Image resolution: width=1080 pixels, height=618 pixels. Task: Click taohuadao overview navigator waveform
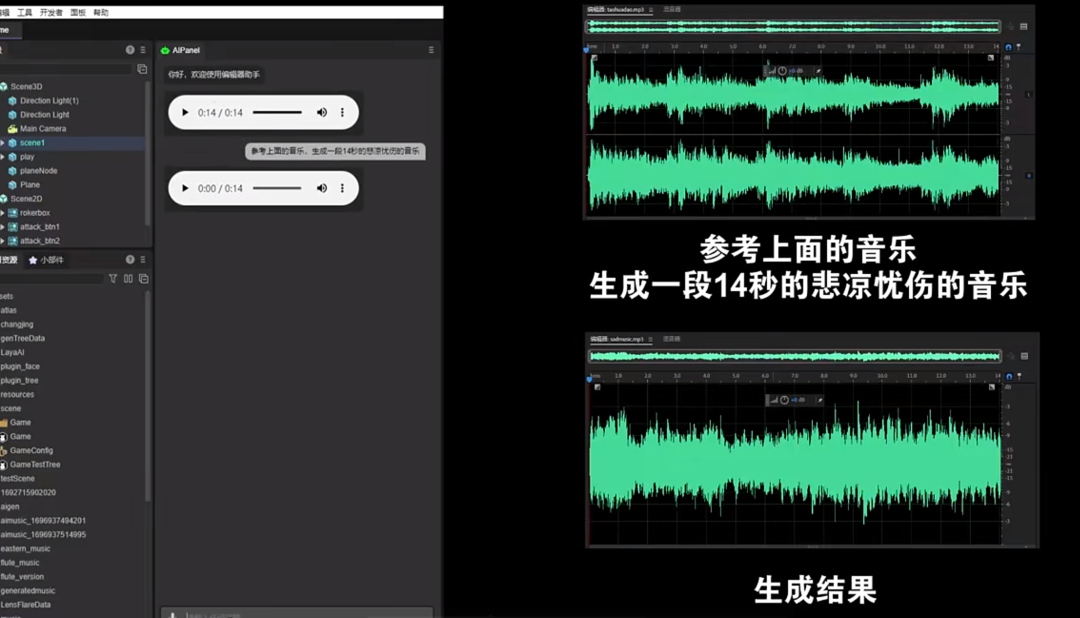(x=793, y=26)
